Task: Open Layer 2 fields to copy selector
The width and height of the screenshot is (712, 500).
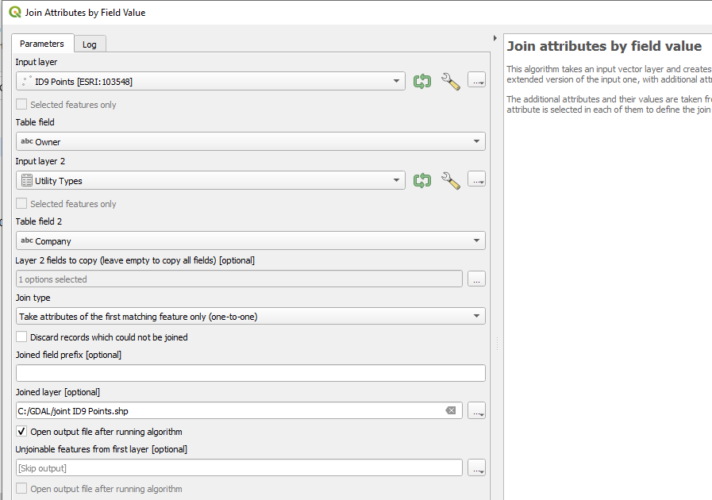Action: point(476,279)
